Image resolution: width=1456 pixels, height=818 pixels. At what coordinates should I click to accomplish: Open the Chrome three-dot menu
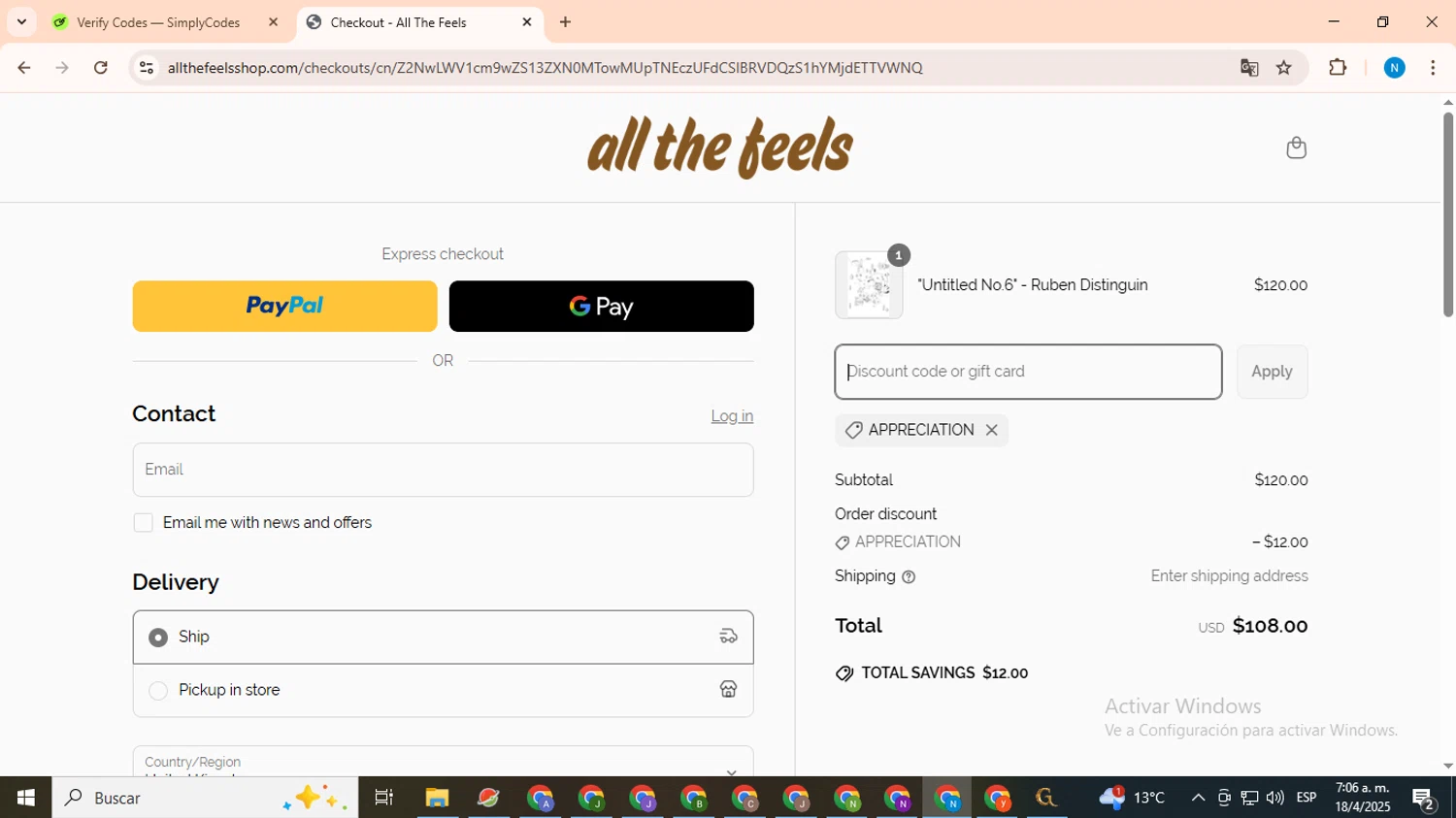coord(1433,67)
